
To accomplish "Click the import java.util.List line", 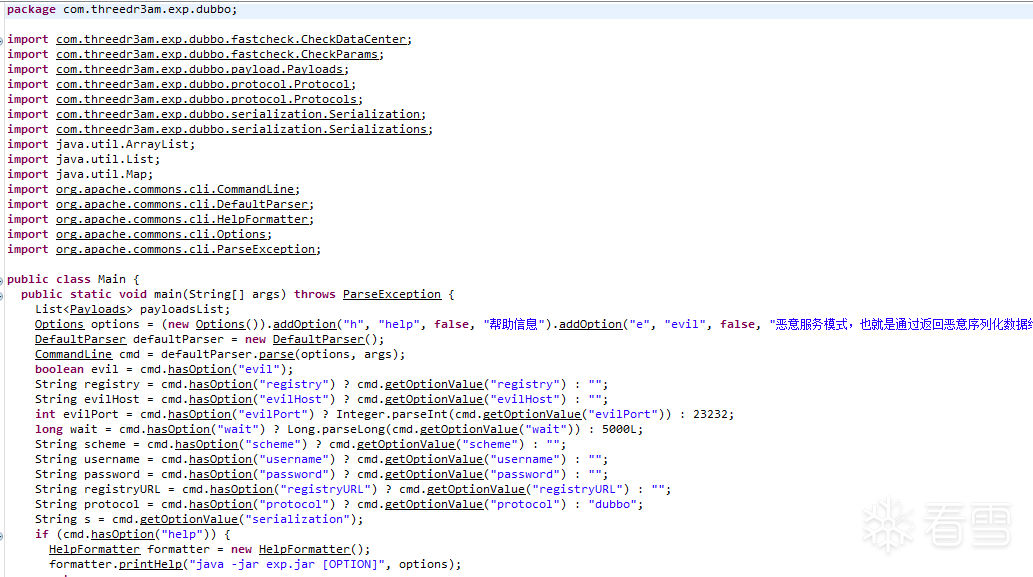I will click(84, 159).
